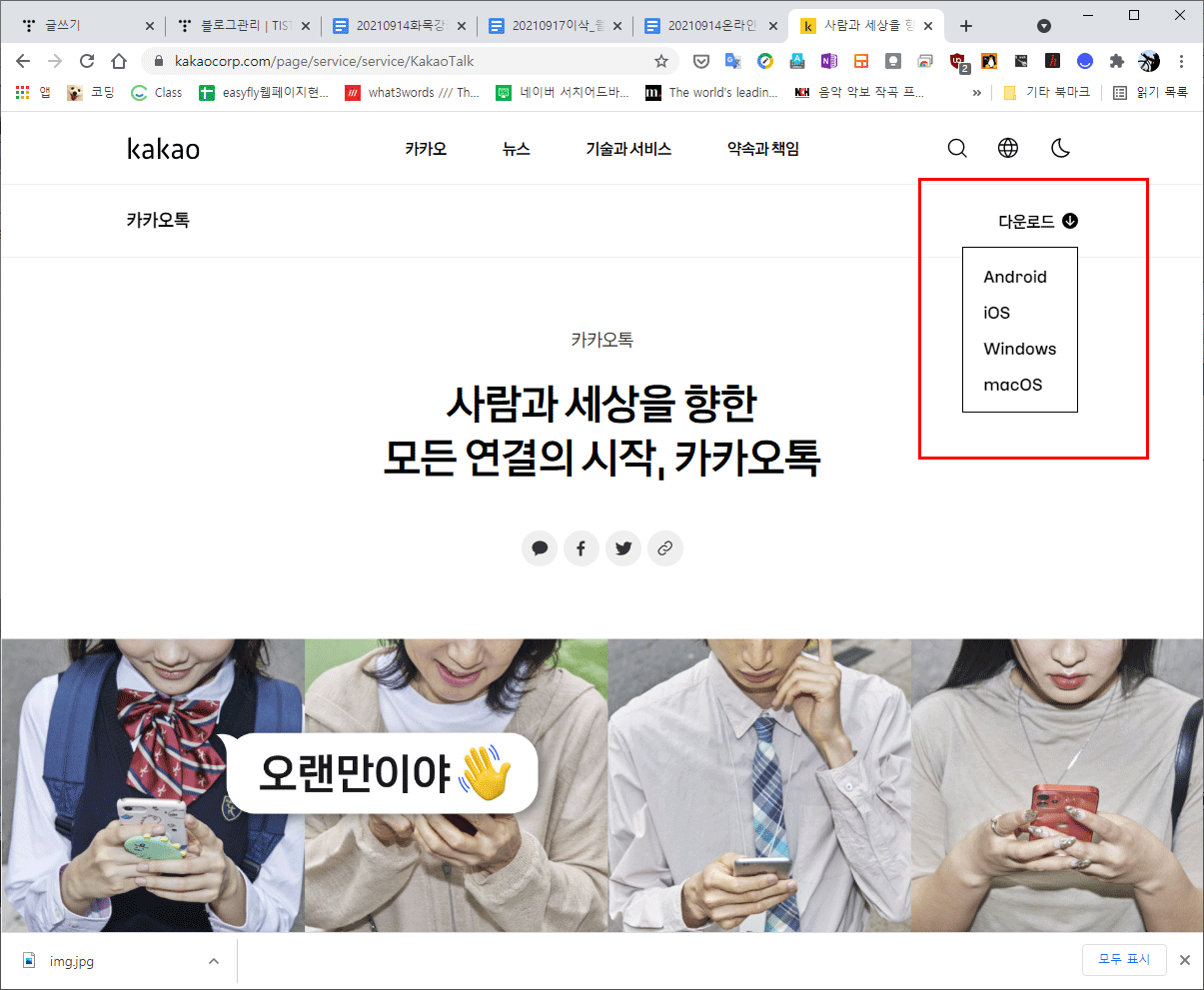The image size is (1204, 990).
Task: Open the Google Translate extension
Action: [x=733, y=61]
